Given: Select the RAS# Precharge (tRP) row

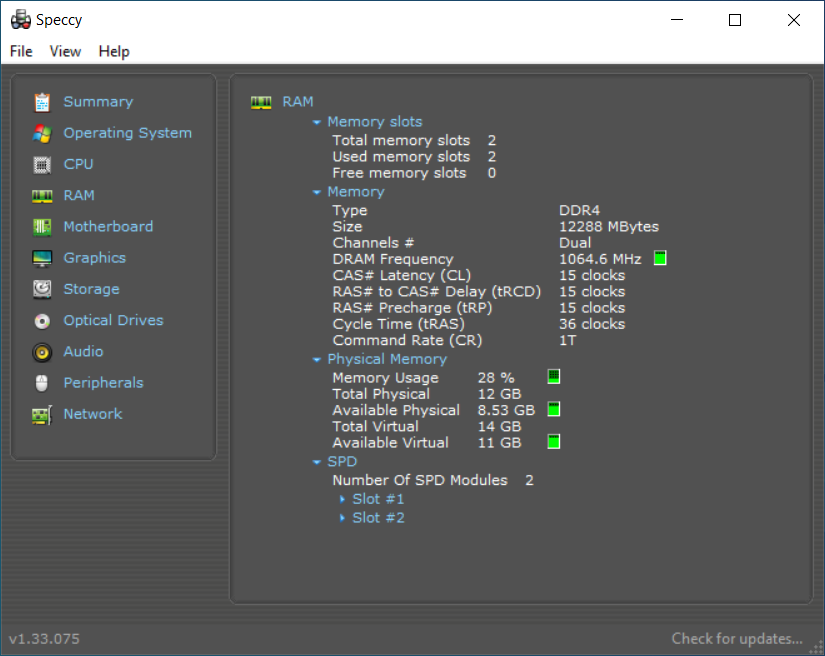Looking at the screenshot, I should coord(479,308).
